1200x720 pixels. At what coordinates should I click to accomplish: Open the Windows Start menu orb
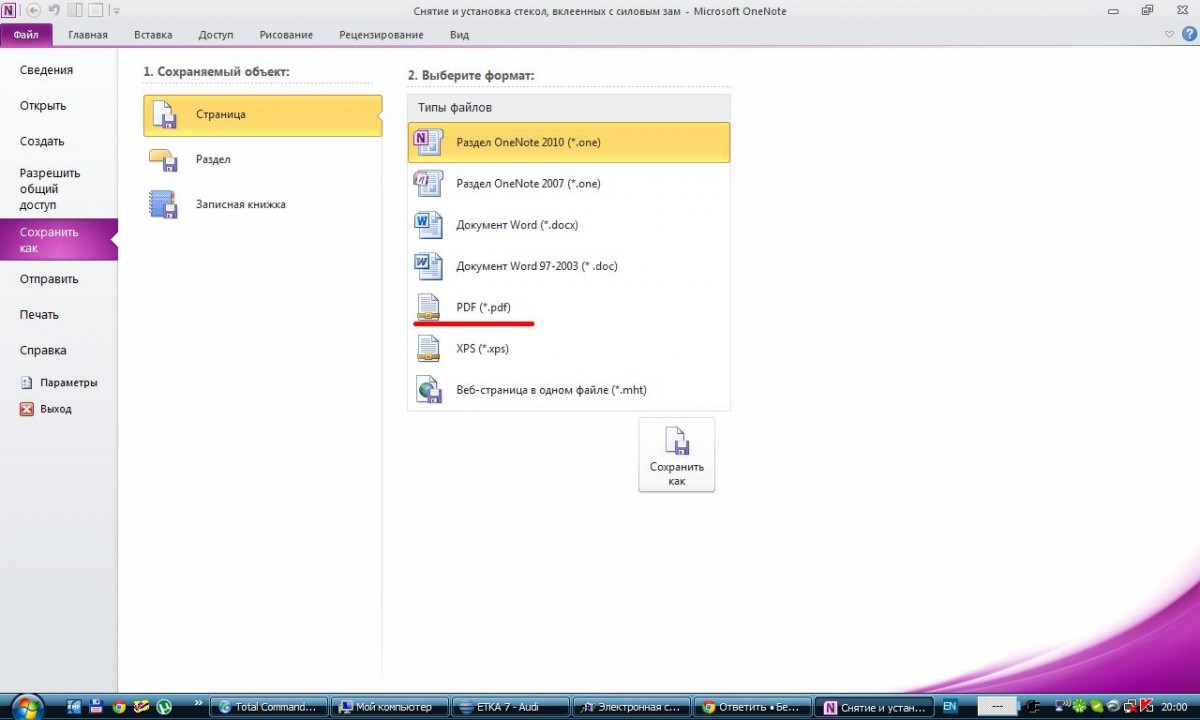coord(27,706)
